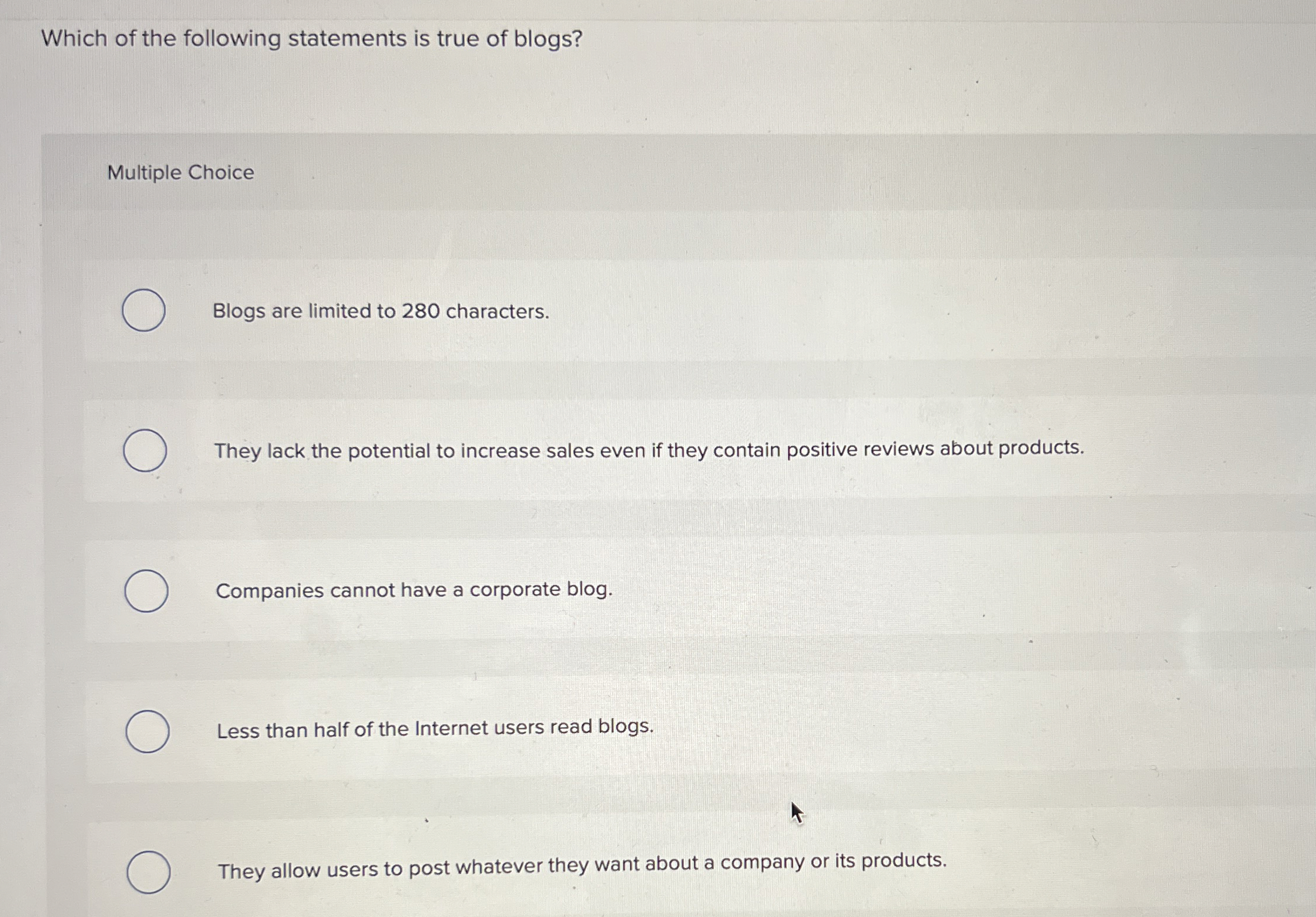This screenshot has width=1316, height=917.
Task: Choose the radio button beside 'Companies cannot have a corporate blog'
Action: coord(146,592)
